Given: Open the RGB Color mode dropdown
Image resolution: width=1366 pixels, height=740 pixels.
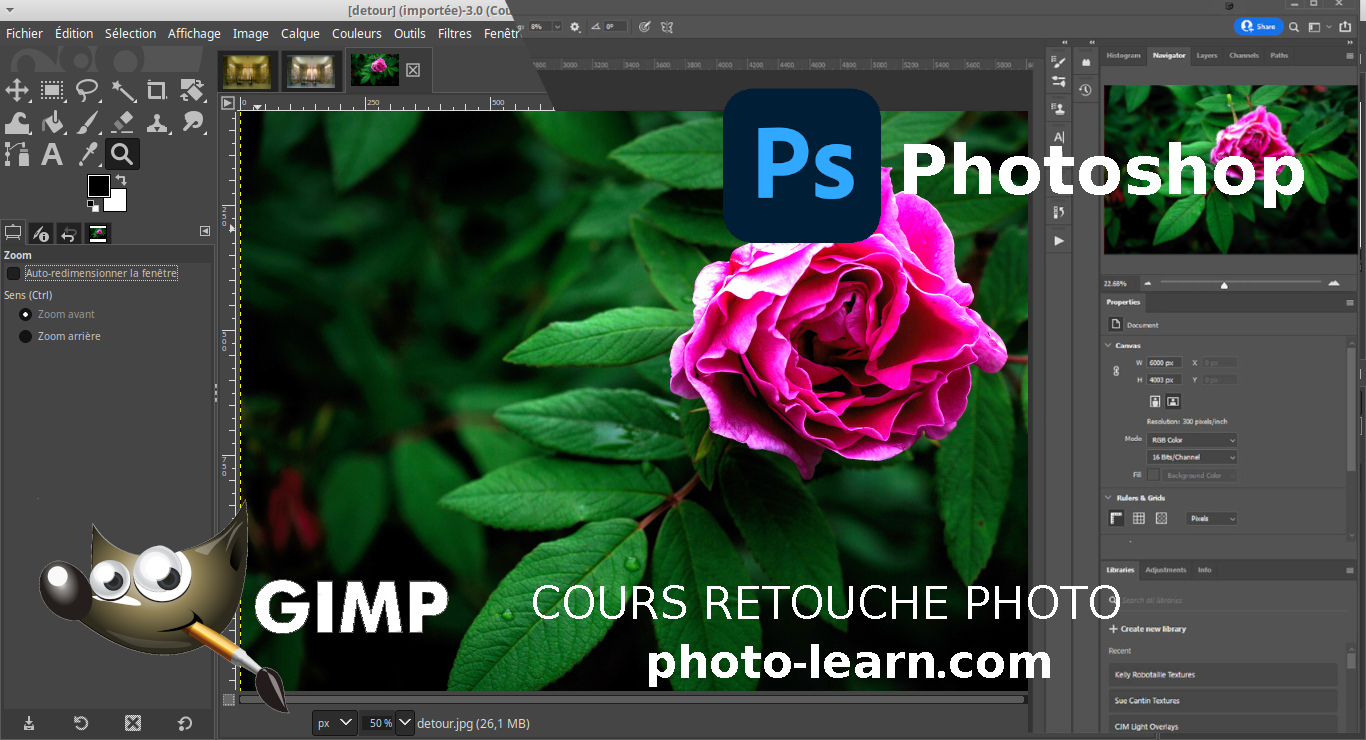Looking at the screenshot, I should (1192, 440).
